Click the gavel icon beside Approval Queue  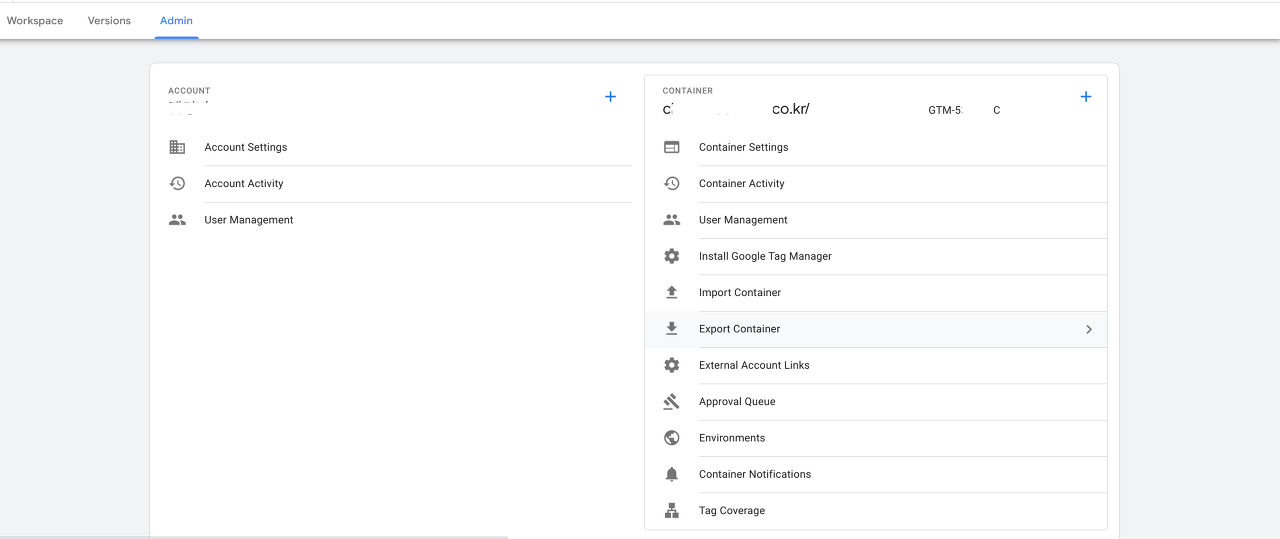(672, 401)
